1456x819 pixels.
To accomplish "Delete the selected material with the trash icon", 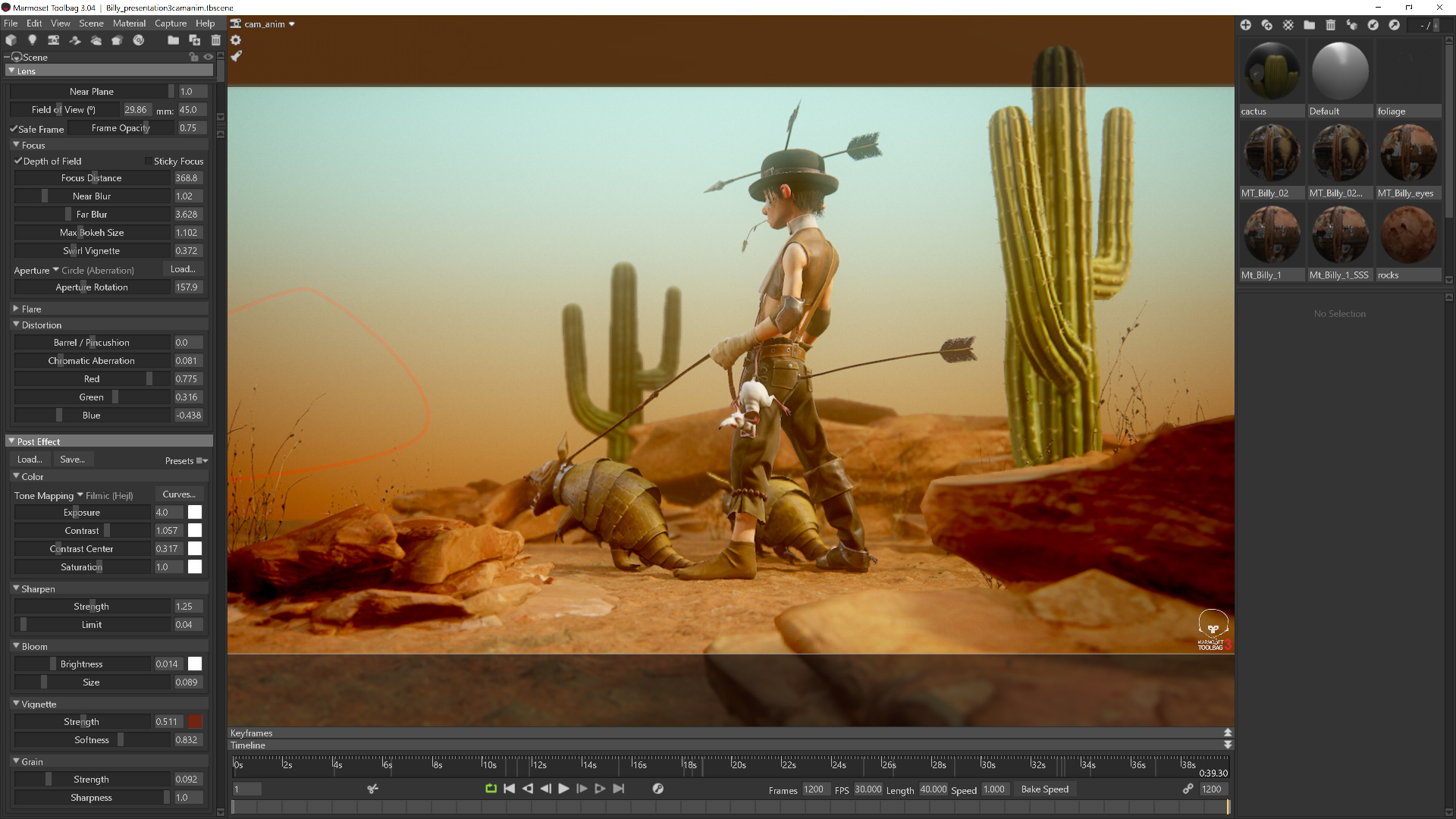I will click(1331, 25).
